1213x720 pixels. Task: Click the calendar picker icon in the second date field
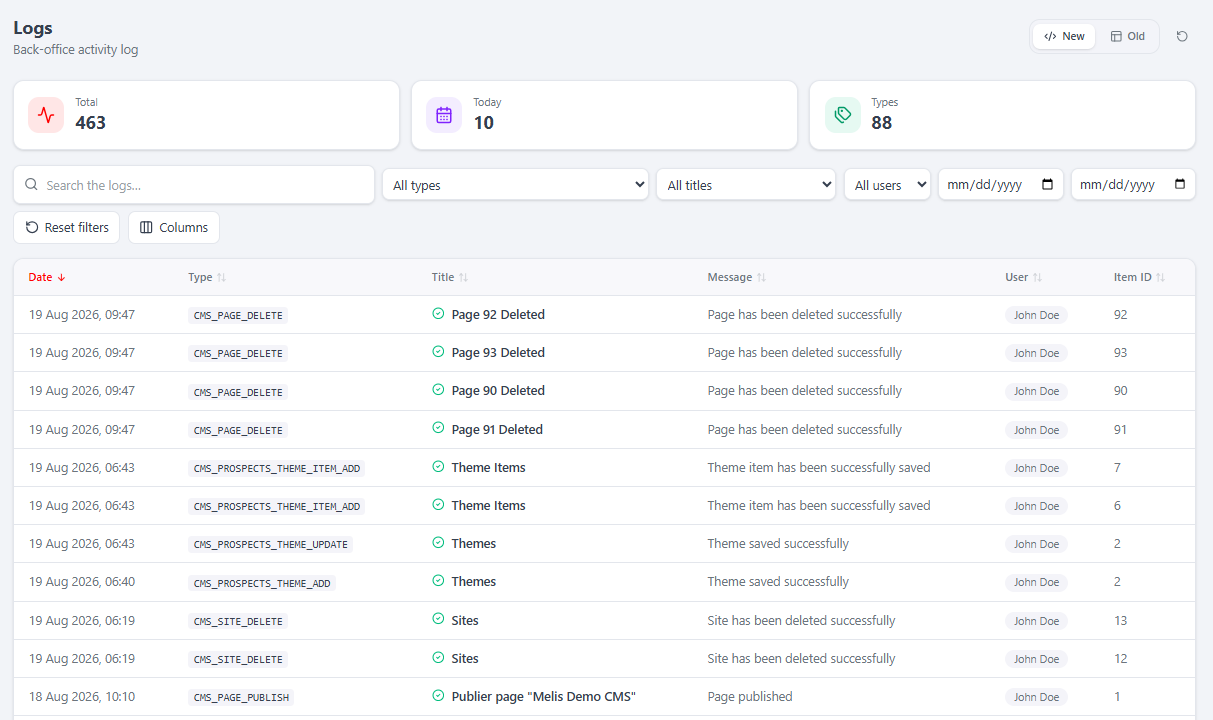pos(1180,185)
